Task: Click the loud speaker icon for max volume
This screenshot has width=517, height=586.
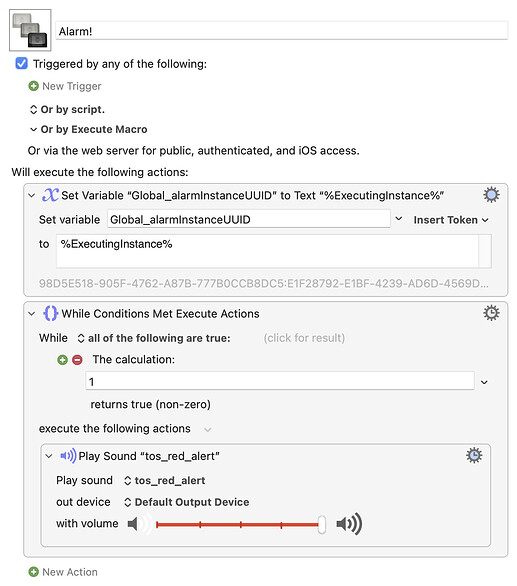Action: click(349, 524)
